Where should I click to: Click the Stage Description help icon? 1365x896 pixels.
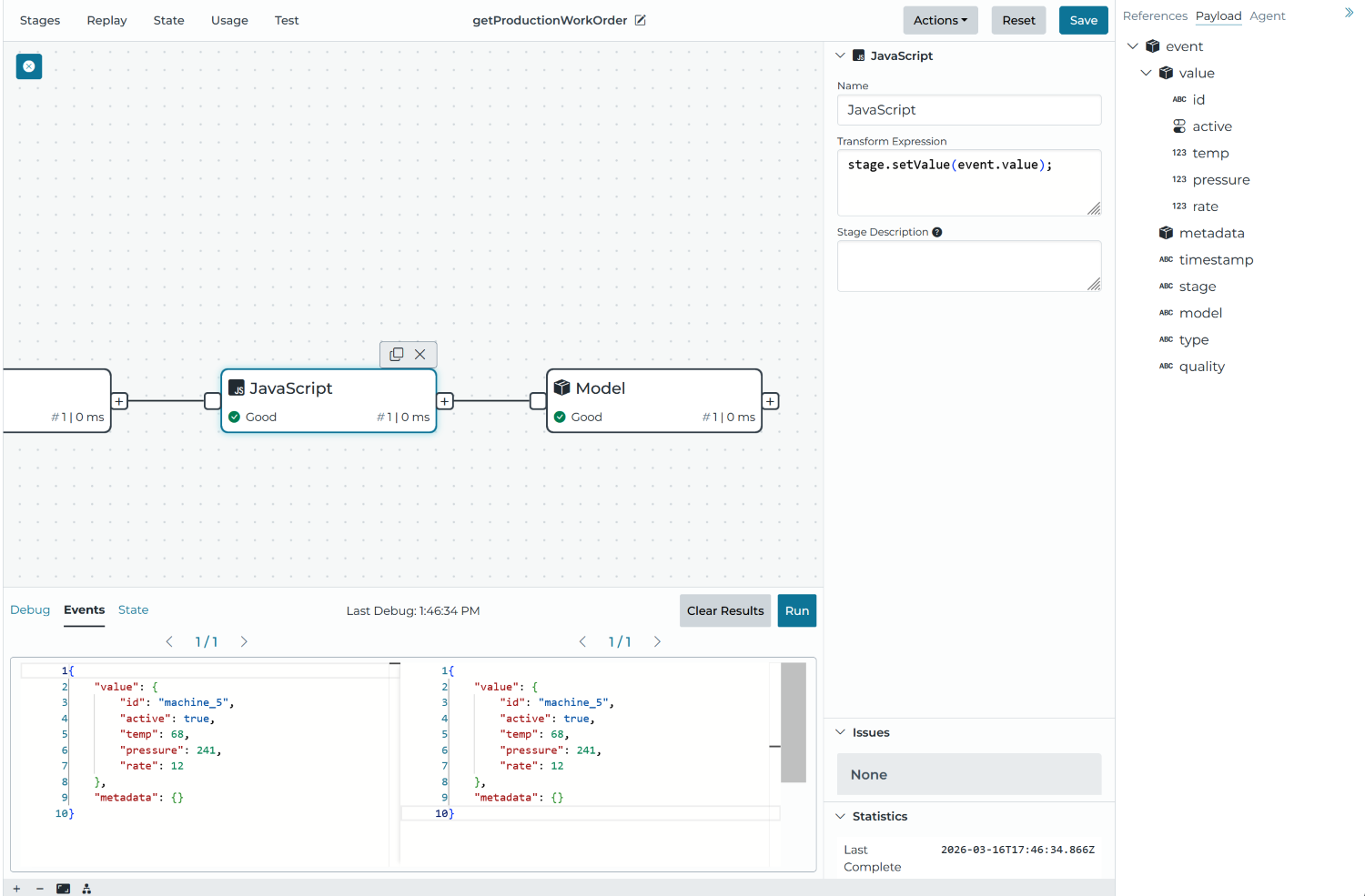tap(937, 232)
